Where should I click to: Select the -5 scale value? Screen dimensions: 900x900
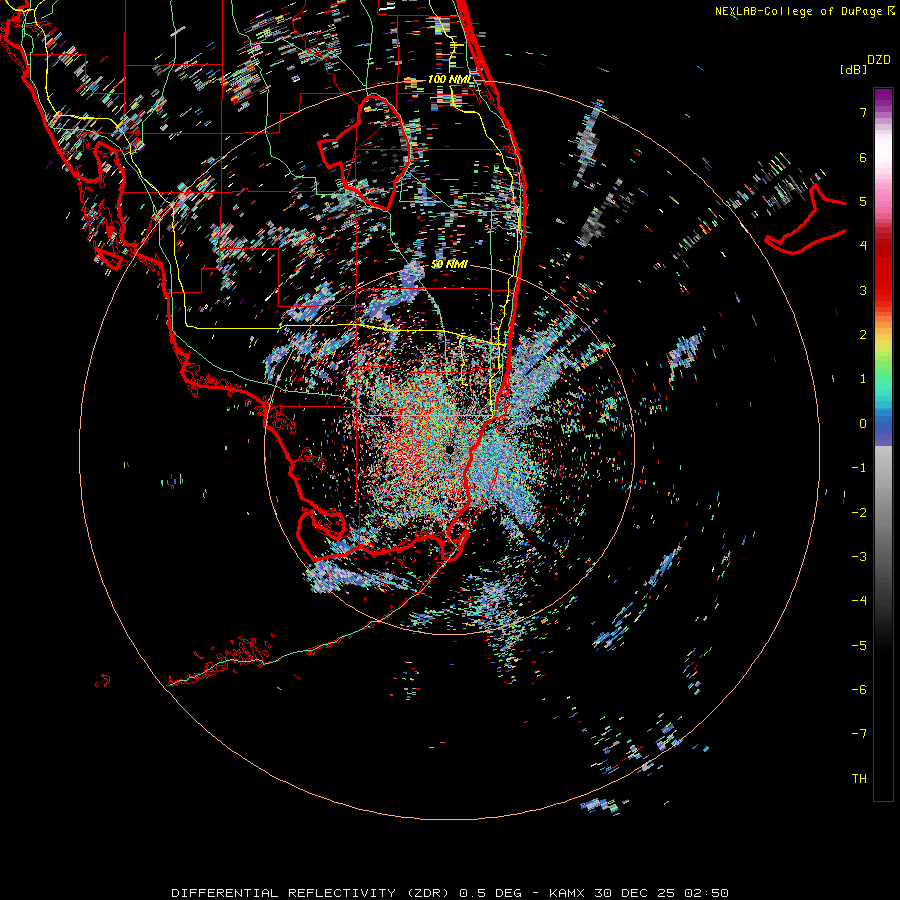(859, 646)
